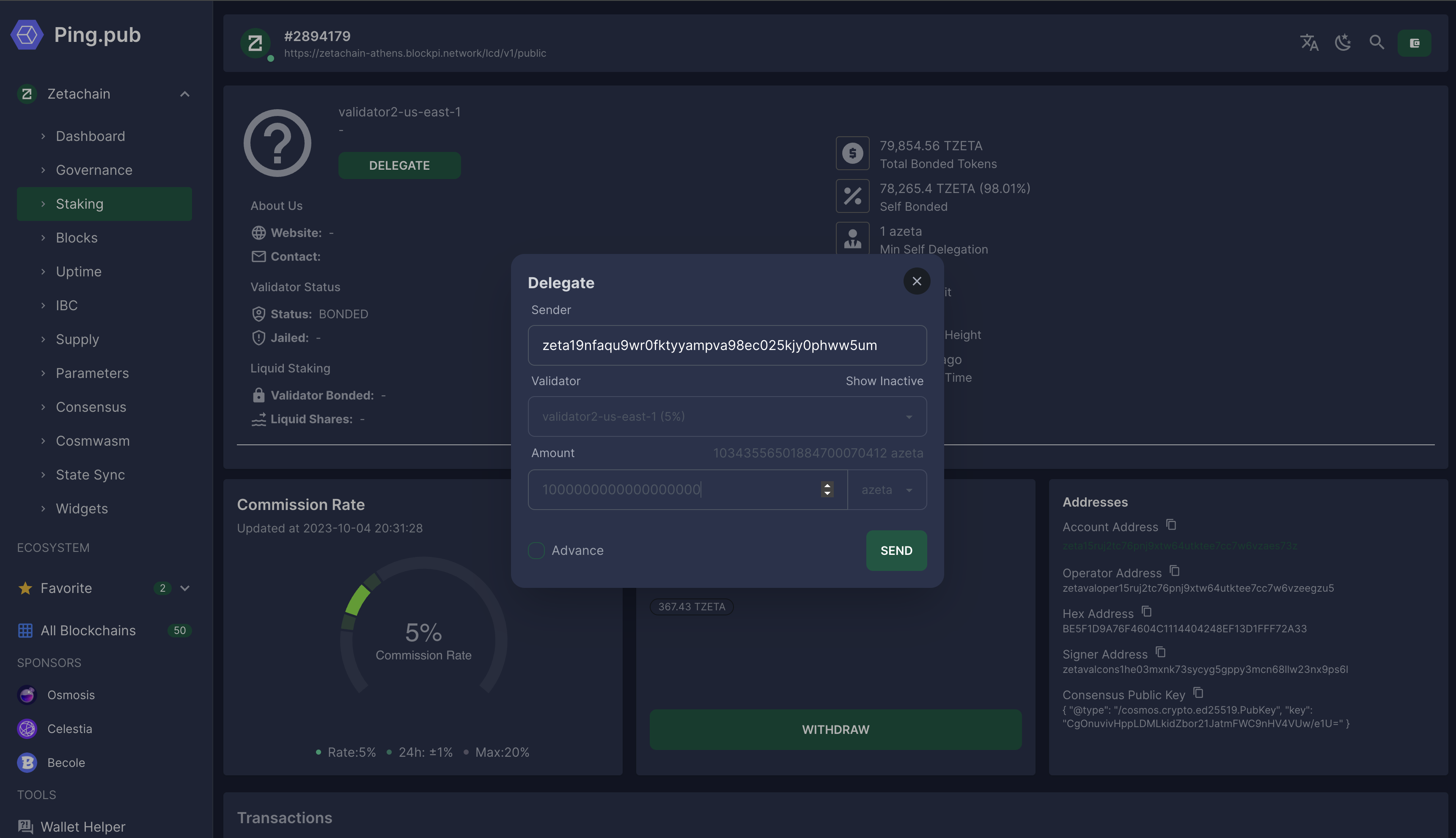Image resolution: width=1456 pixels, height=838 pixels.
Task: Click the wallet icon button
Action: [1414, 43]
